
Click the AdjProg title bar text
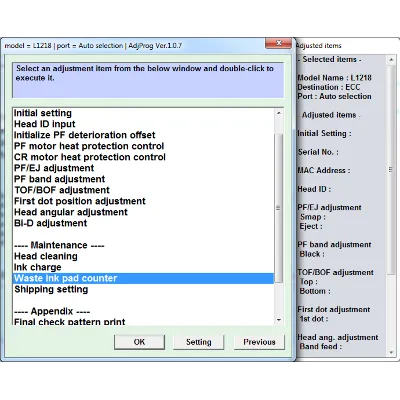click(93, 45)
